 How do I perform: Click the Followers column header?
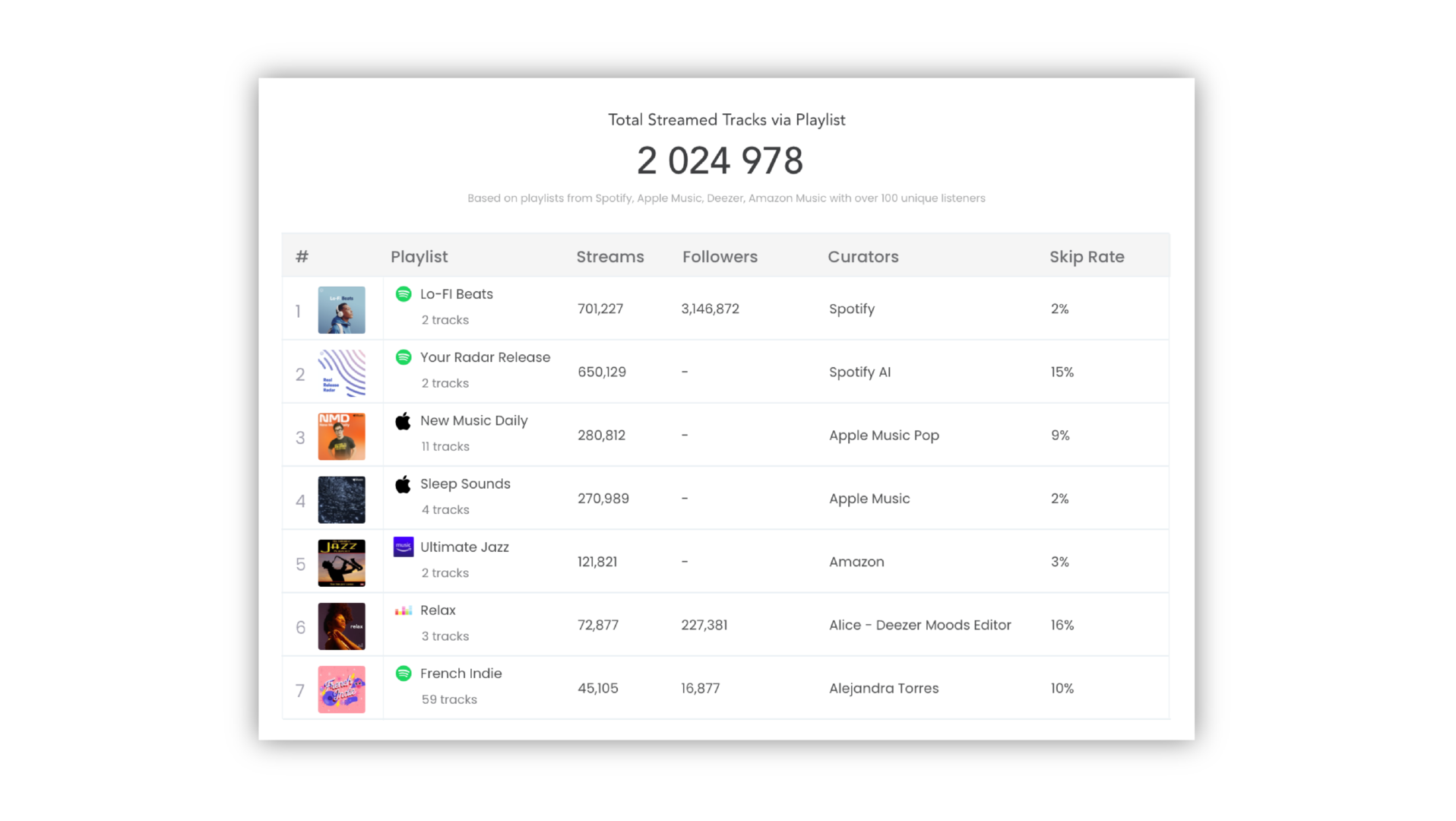720,257
